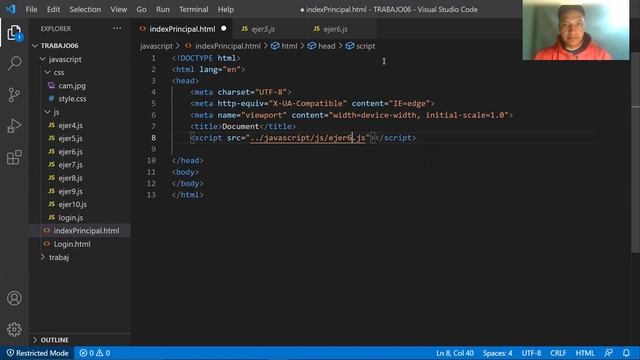Open the Terminal menu
The height and width of the screenshot is (360, 640).
point(193,9)
